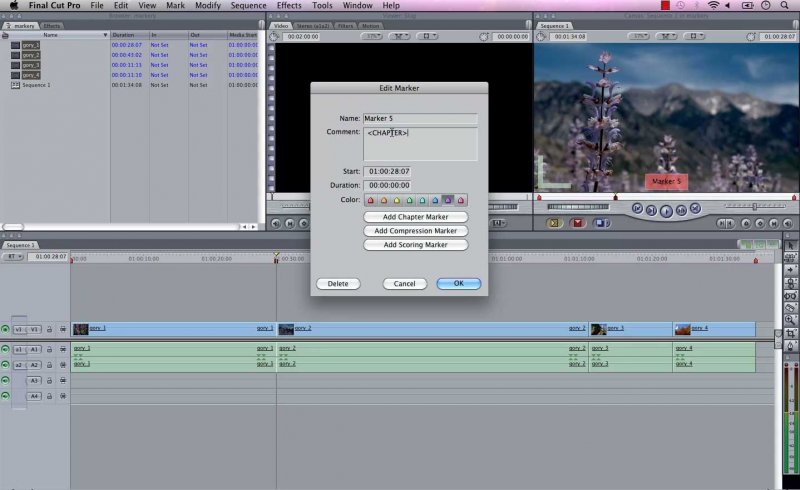This screenshot has height=490, width=800.
Task: Click the red Overwrite edit button
Action: (x=577, y=223)
